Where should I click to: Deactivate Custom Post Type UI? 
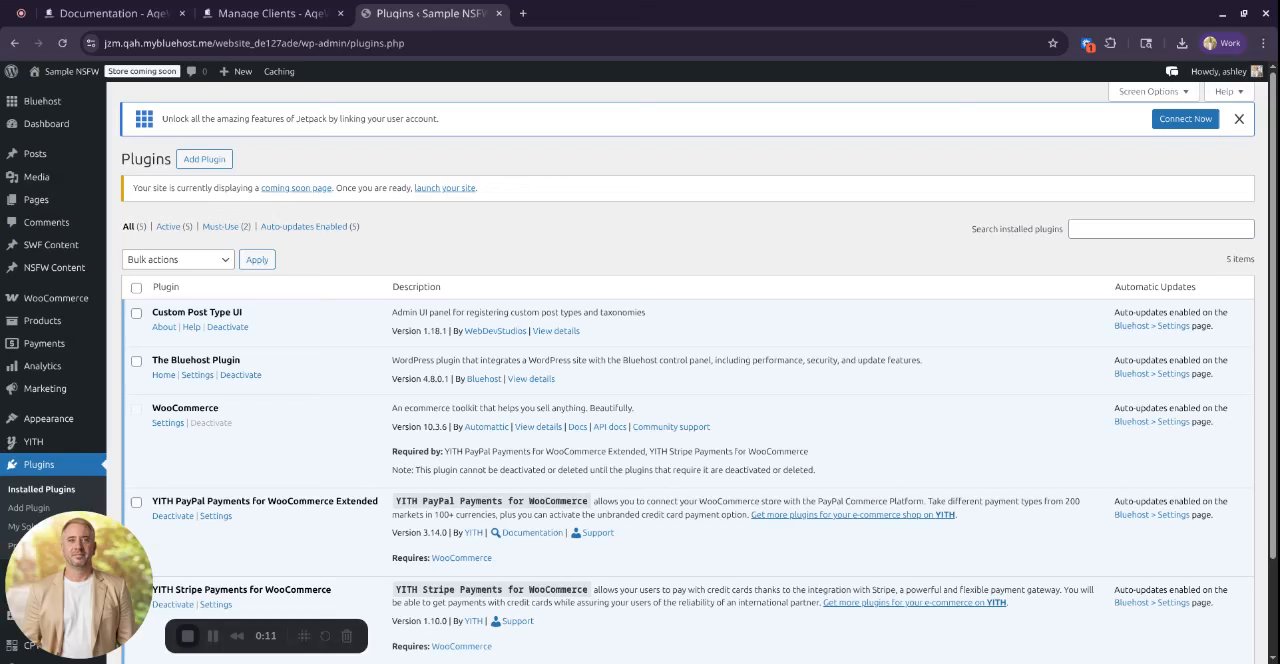coord(227,327)
